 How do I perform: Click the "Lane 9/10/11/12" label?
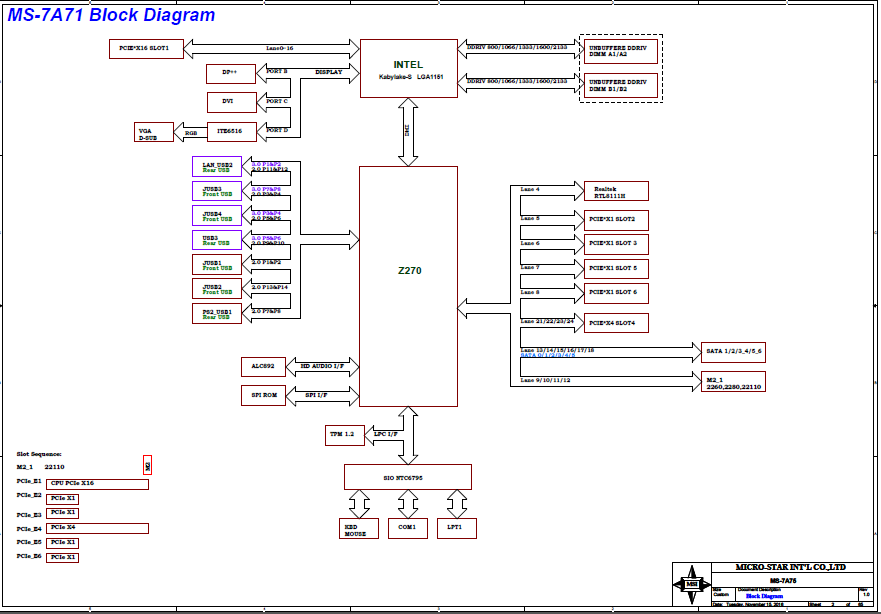[546, 380]
